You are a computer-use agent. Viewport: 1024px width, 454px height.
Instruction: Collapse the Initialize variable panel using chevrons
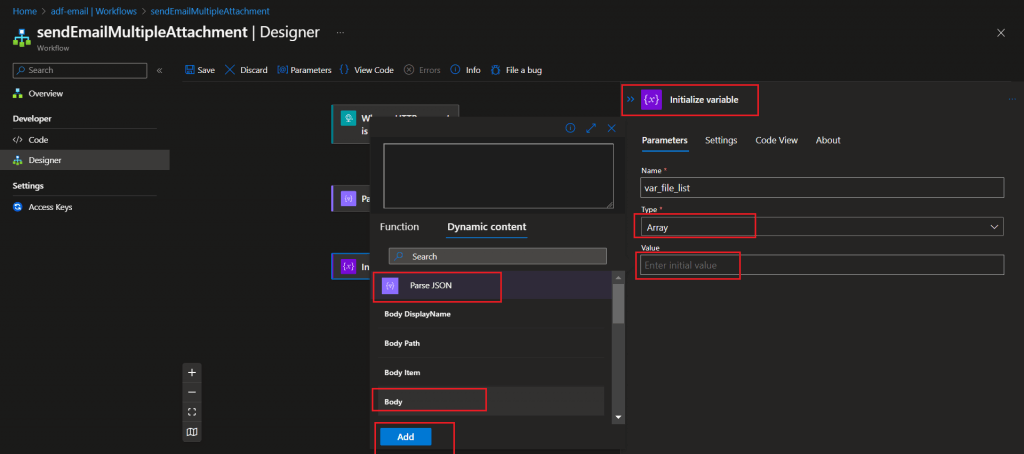pyautogui.click(x=631, y=99)
